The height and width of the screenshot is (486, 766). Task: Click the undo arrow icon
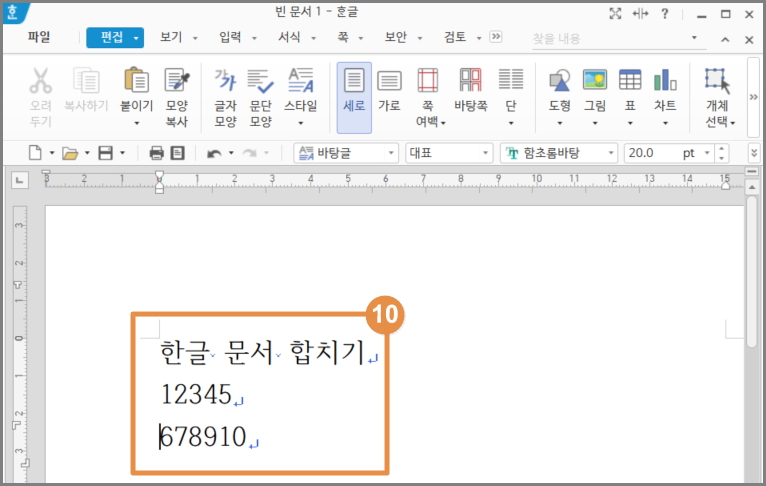(x=213, y=153)
